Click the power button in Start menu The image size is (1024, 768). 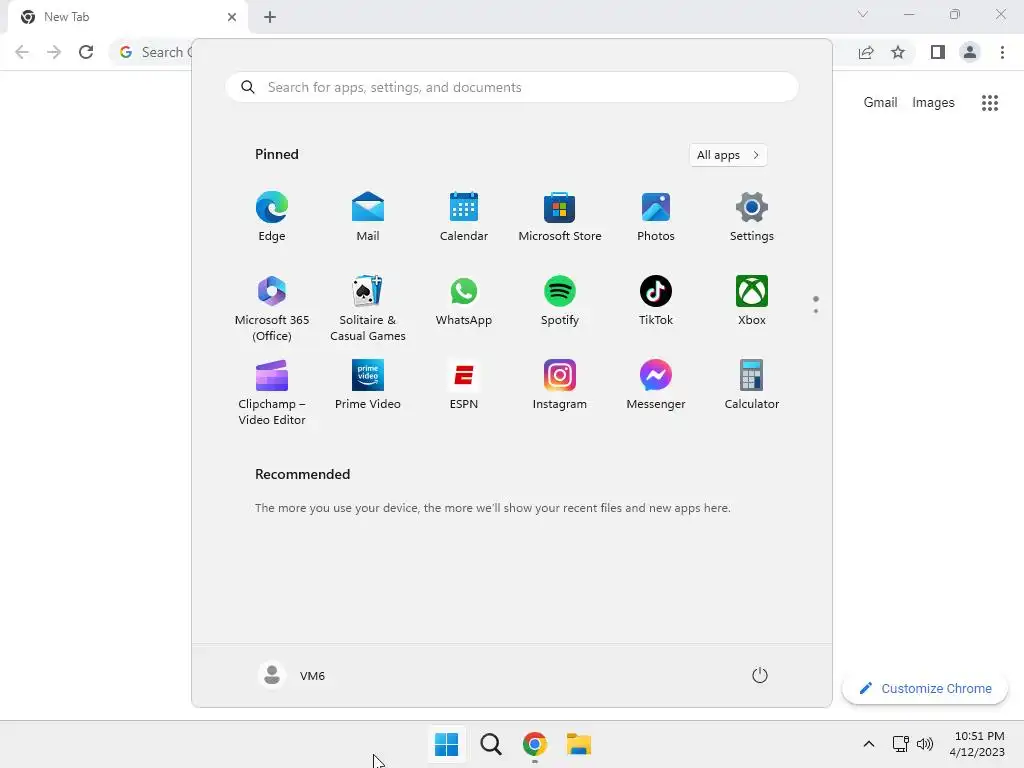click(760, 675)
